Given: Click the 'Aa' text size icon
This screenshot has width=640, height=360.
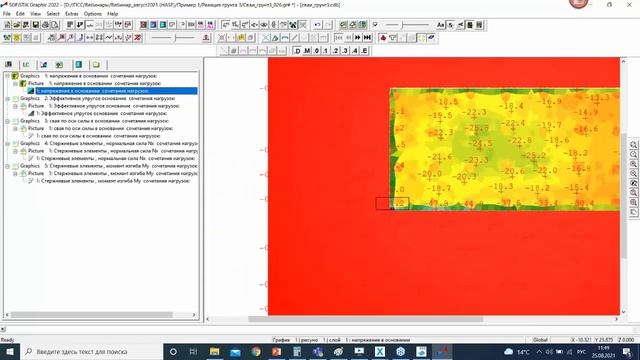Looking at the screenshot, I should pyautogui.click(x=440, y=25).
